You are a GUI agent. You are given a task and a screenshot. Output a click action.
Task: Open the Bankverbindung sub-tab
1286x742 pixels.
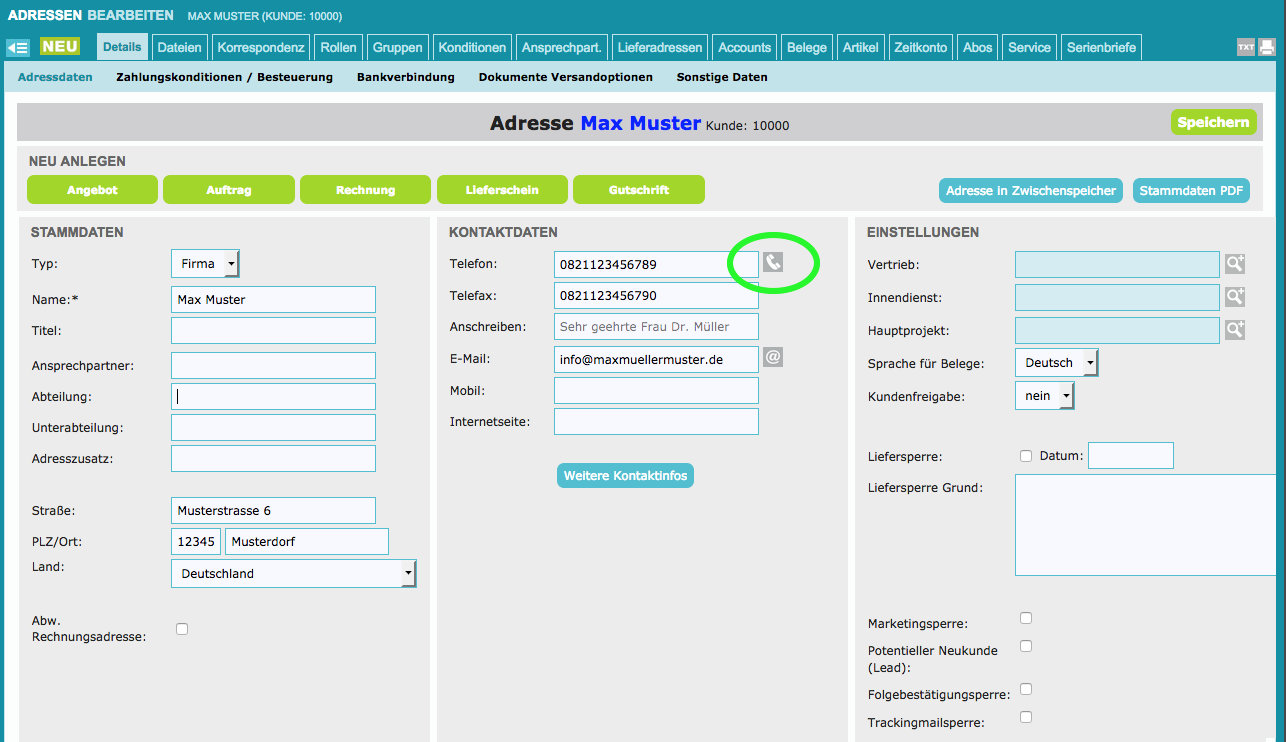coord(405,77)
